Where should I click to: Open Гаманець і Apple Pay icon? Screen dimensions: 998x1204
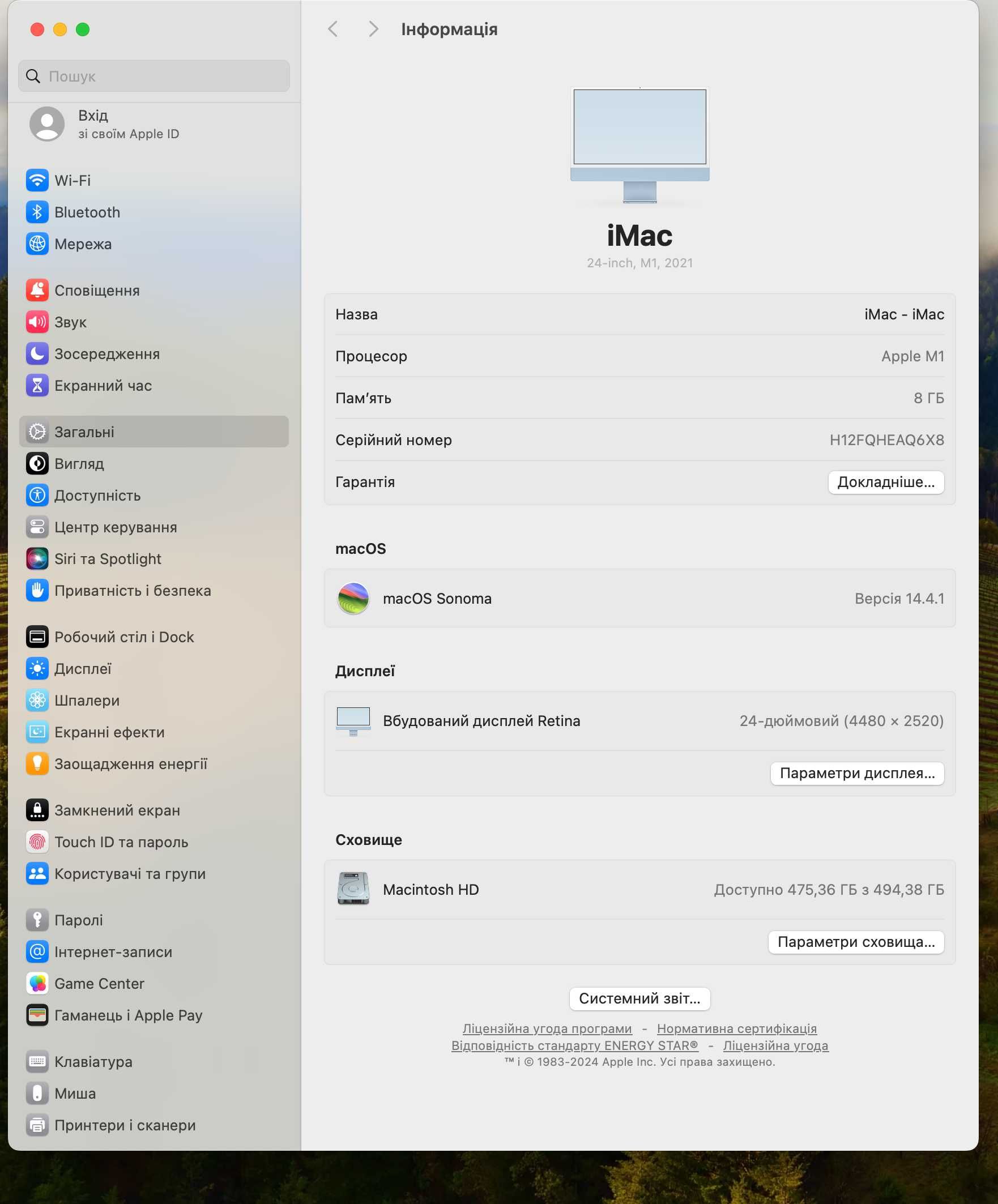[x=37, y=1015]
